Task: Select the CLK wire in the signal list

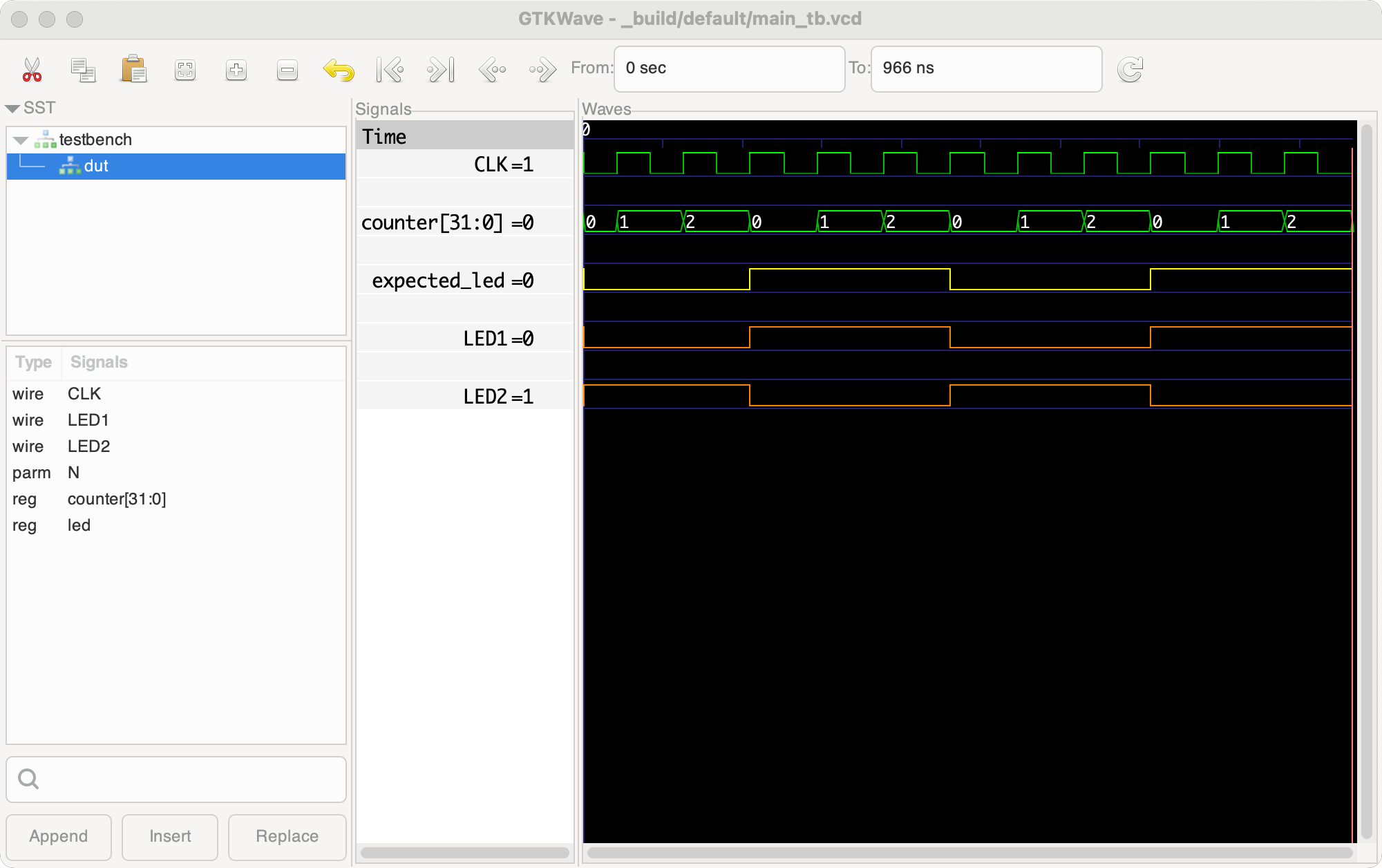Action: 84,393
